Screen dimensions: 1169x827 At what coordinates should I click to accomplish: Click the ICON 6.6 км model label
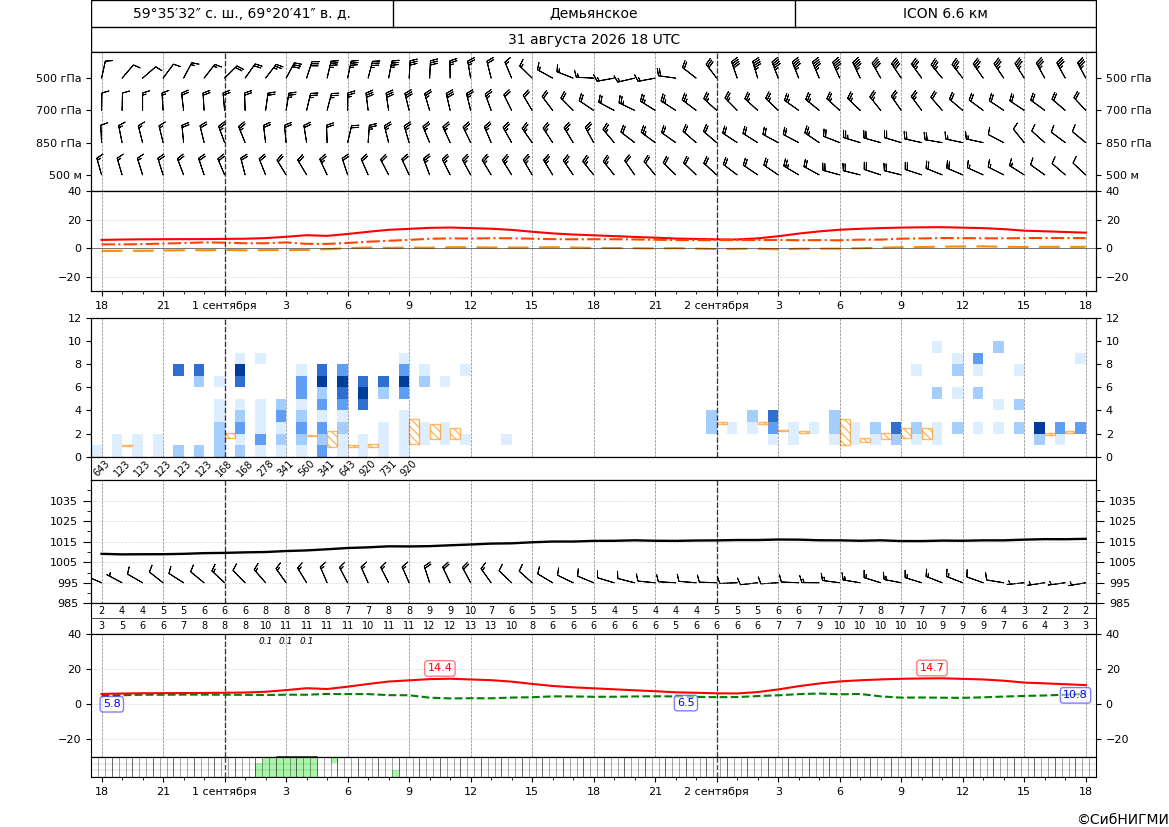coord(945,13)
